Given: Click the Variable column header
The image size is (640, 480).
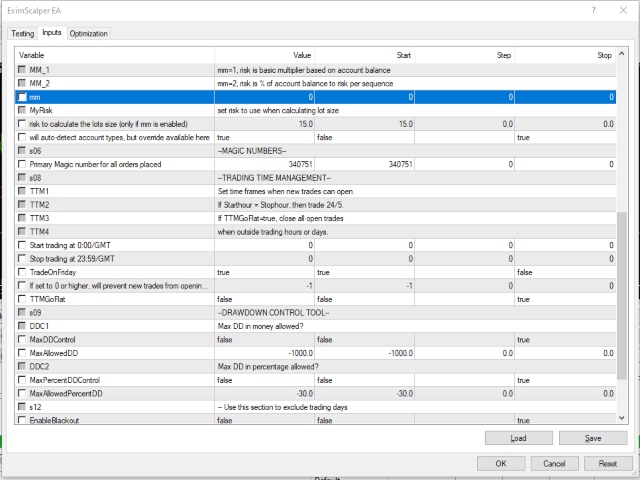Looking at the screenshot, I should pos(115,55).
